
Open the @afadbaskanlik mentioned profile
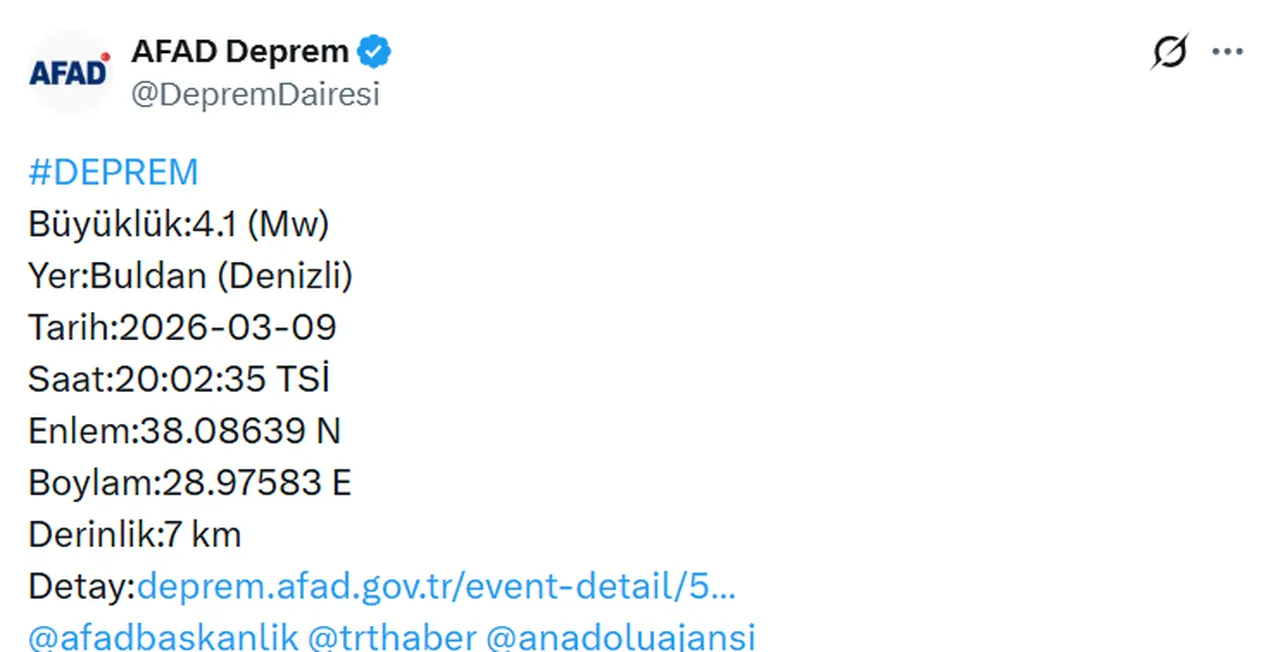point(162,637)
